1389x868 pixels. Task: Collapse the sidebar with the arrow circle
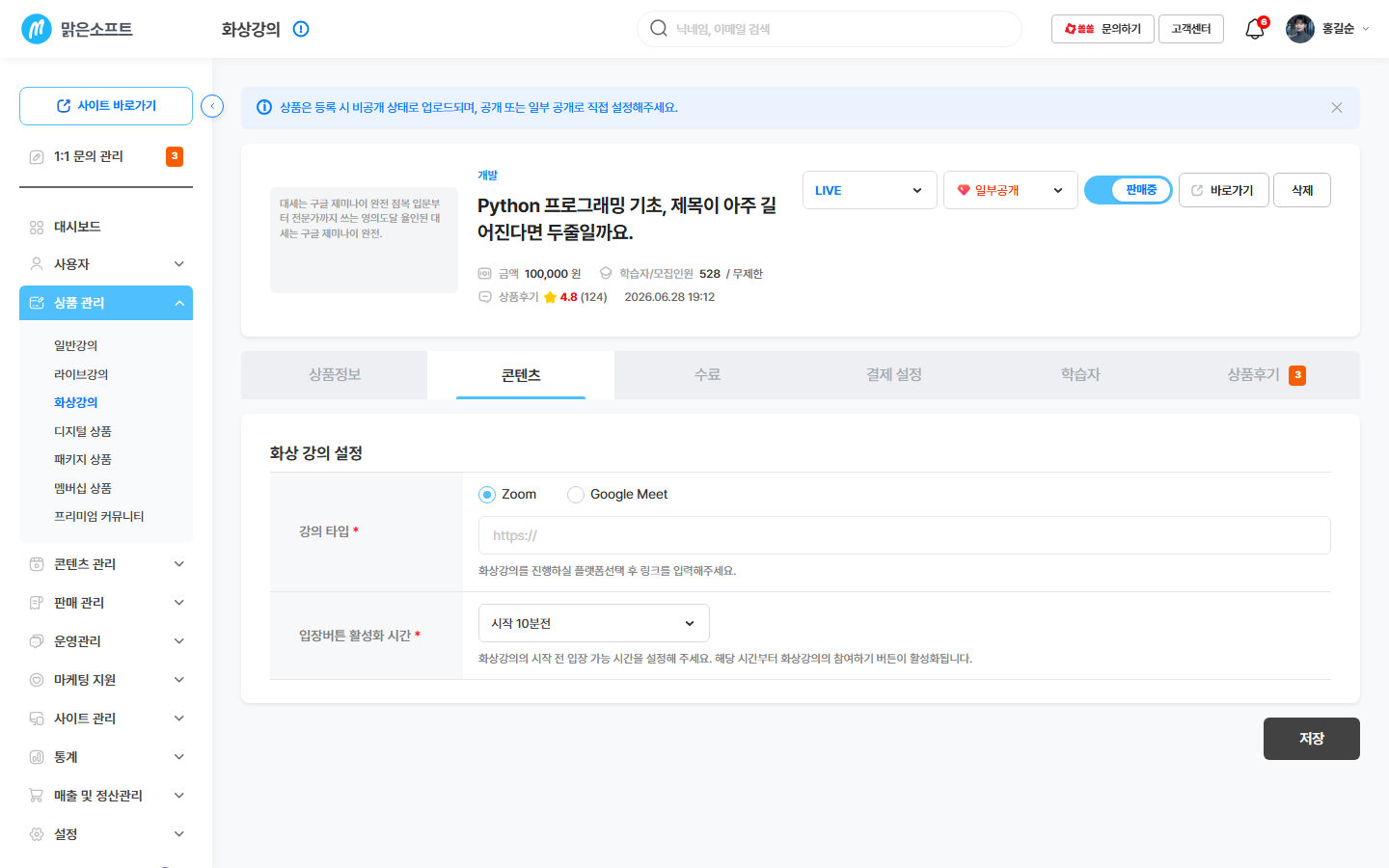pyautogui.click(x=212, y=106)
